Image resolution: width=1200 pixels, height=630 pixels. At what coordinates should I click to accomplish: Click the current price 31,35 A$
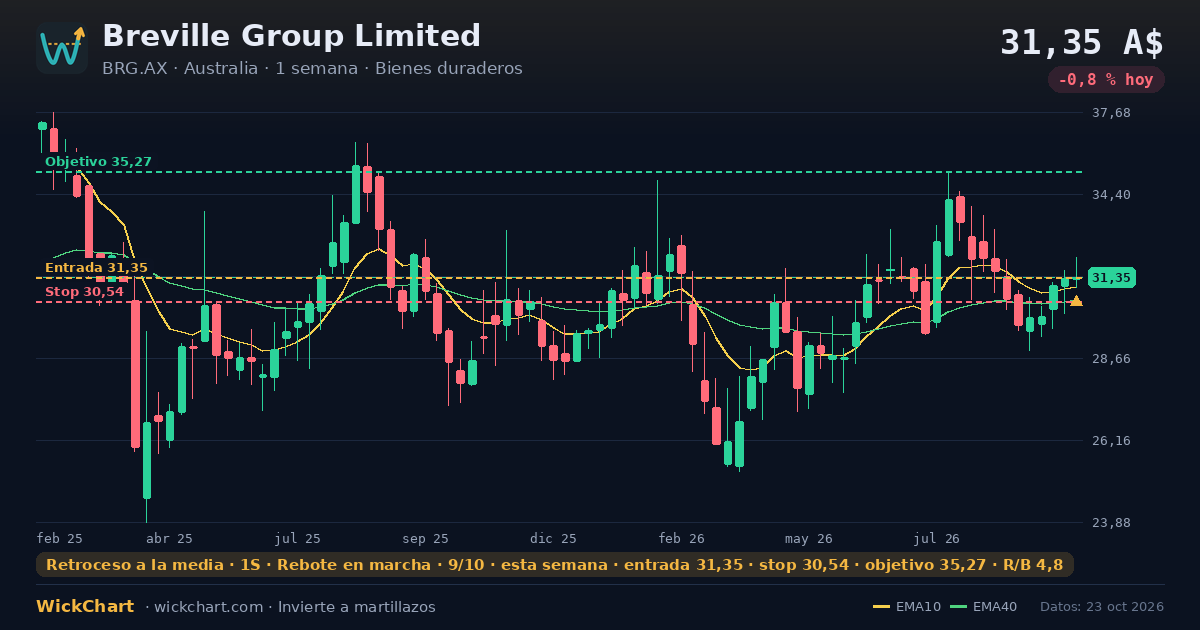tap(1082, 42)
